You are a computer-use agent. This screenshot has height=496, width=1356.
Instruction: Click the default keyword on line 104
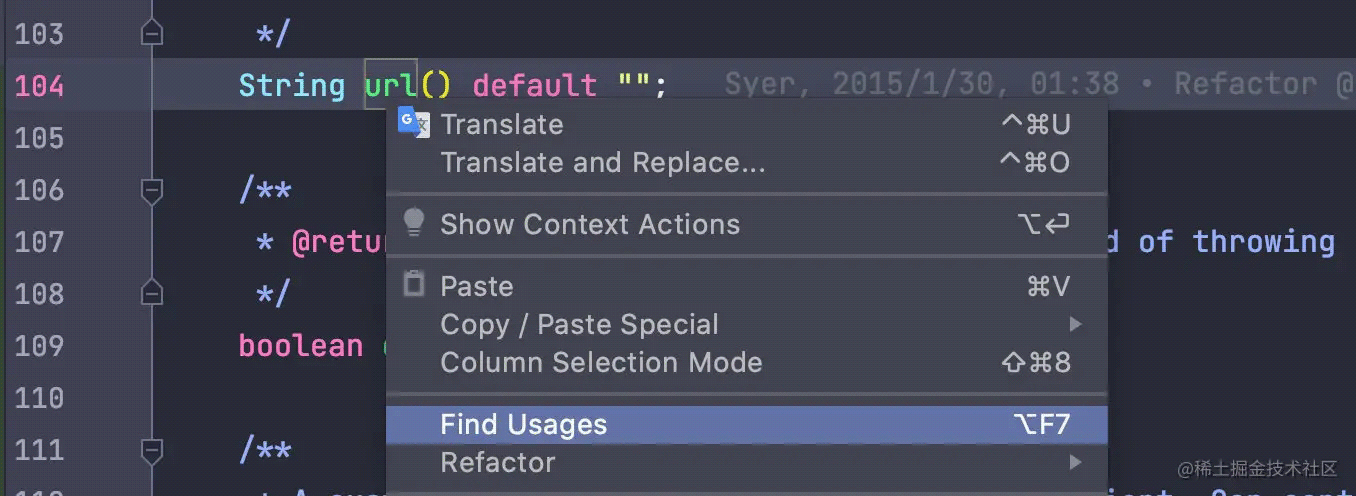pos(534,85)
